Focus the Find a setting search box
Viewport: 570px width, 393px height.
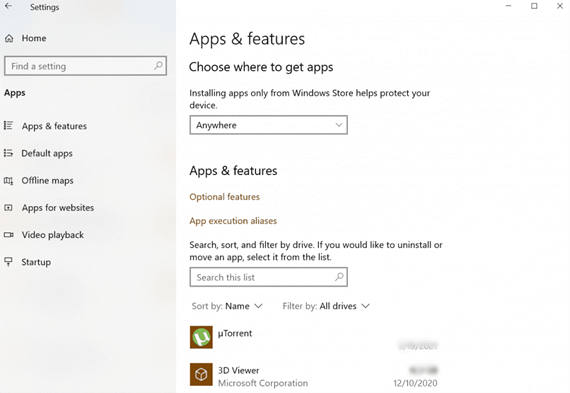(85, 66)
